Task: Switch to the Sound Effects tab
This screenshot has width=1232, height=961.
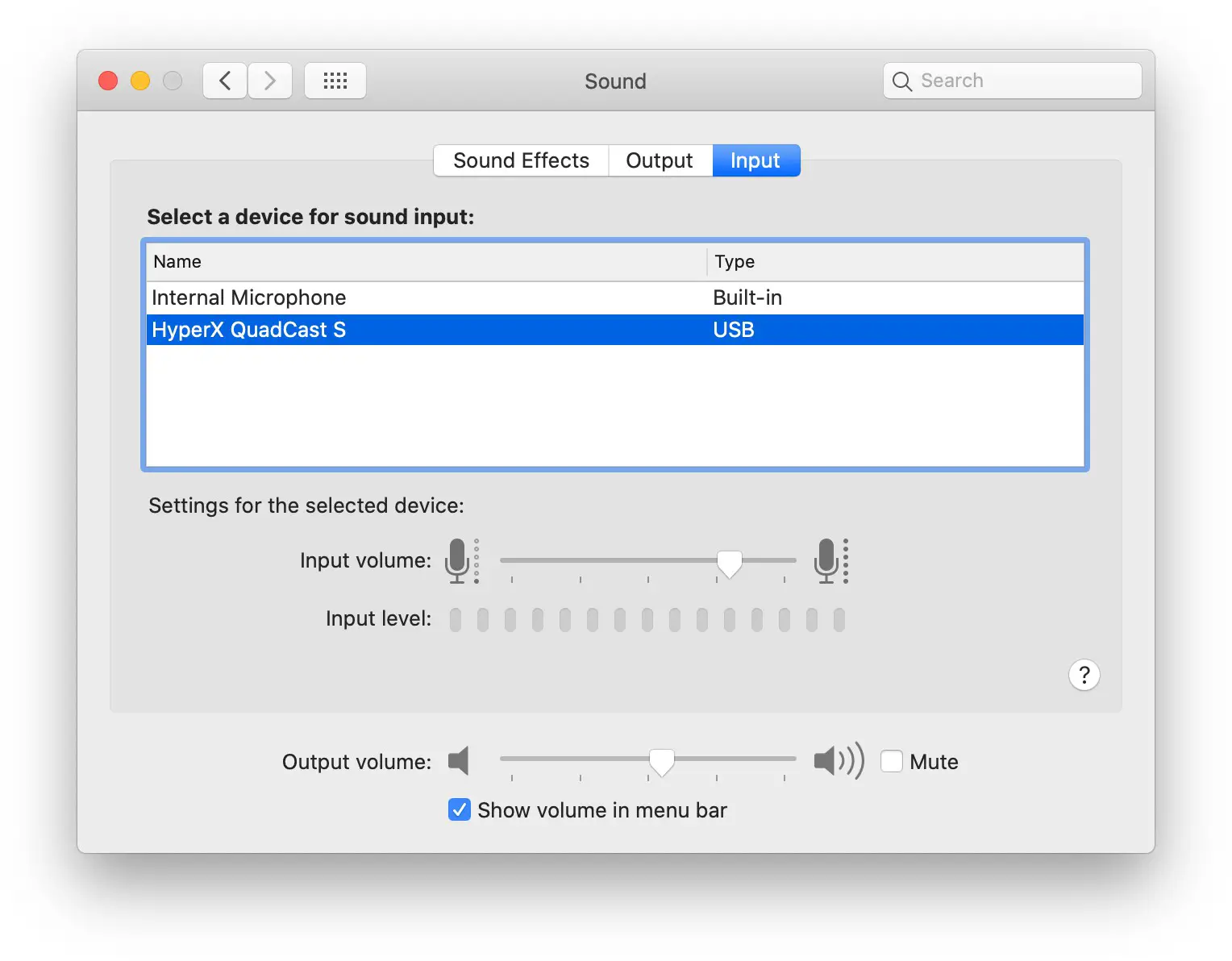Action: point(521,160)
